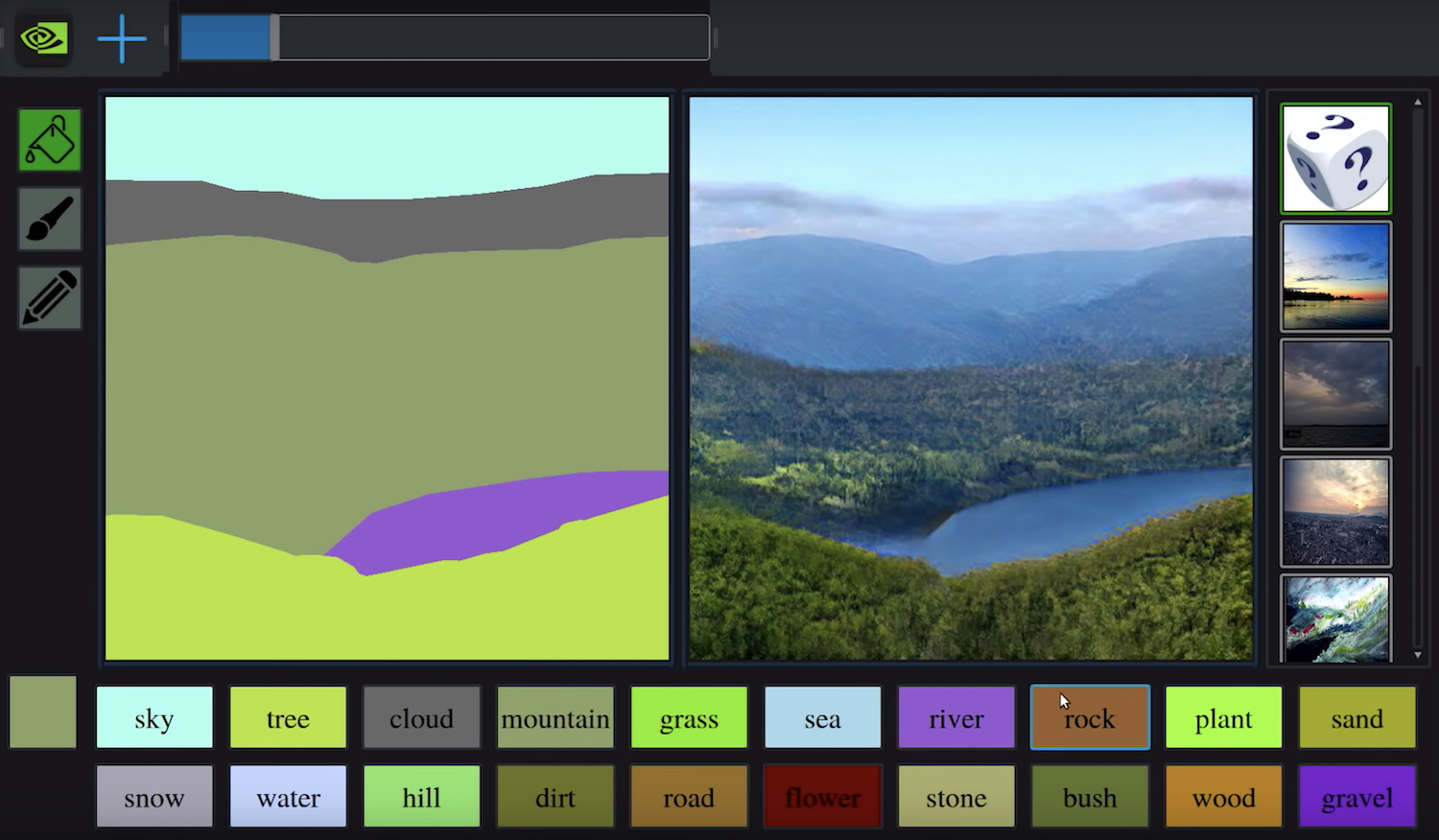Choose the rock material

click(x=1089, y=717)
